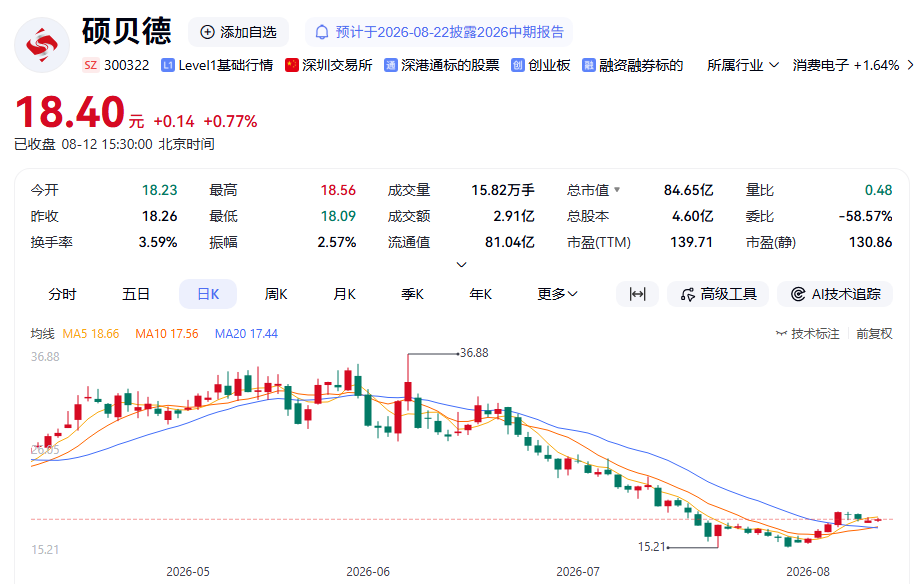
Task: Click the 量比 value 0.48
Action: 879,190
